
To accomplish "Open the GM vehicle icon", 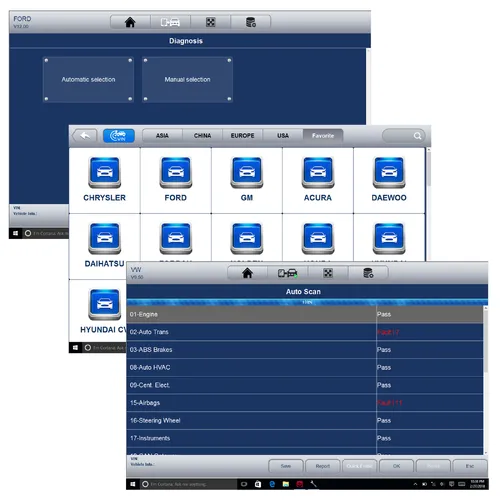I will (247, 173).
